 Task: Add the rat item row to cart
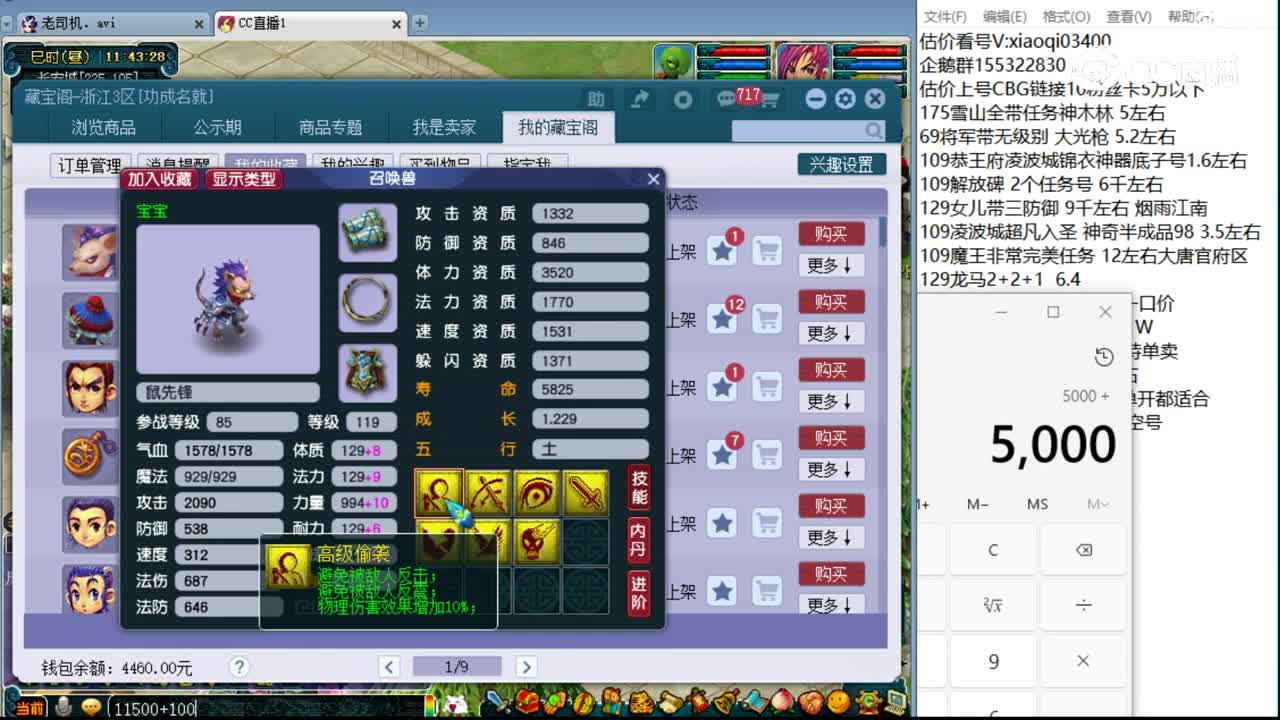coord(767,250)
